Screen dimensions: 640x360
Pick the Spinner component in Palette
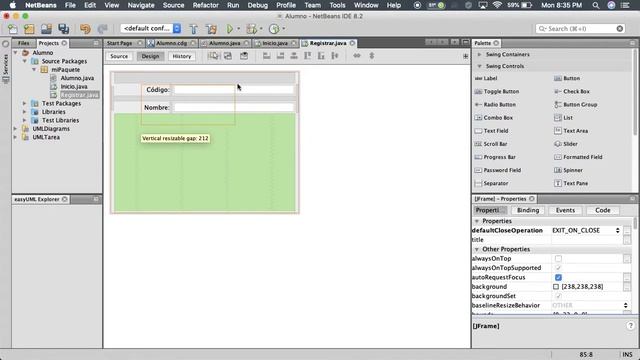(x=568, y=170)
